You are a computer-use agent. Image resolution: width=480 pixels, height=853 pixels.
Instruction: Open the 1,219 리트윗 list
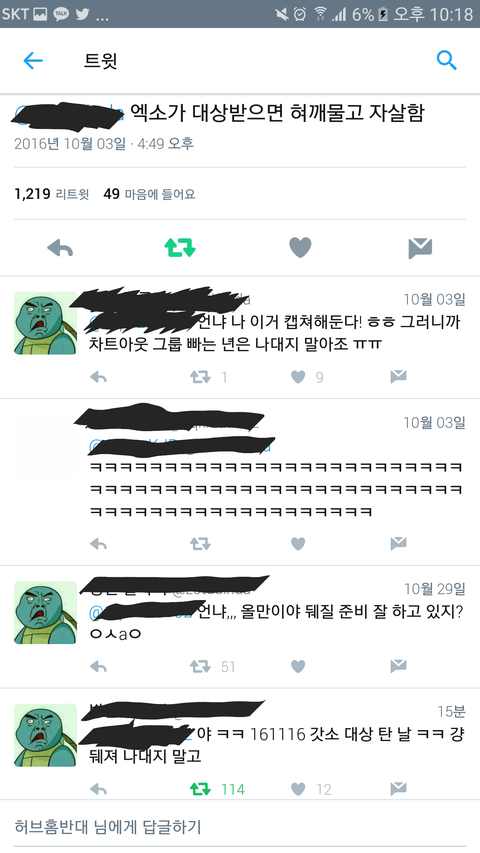point(52,194)
